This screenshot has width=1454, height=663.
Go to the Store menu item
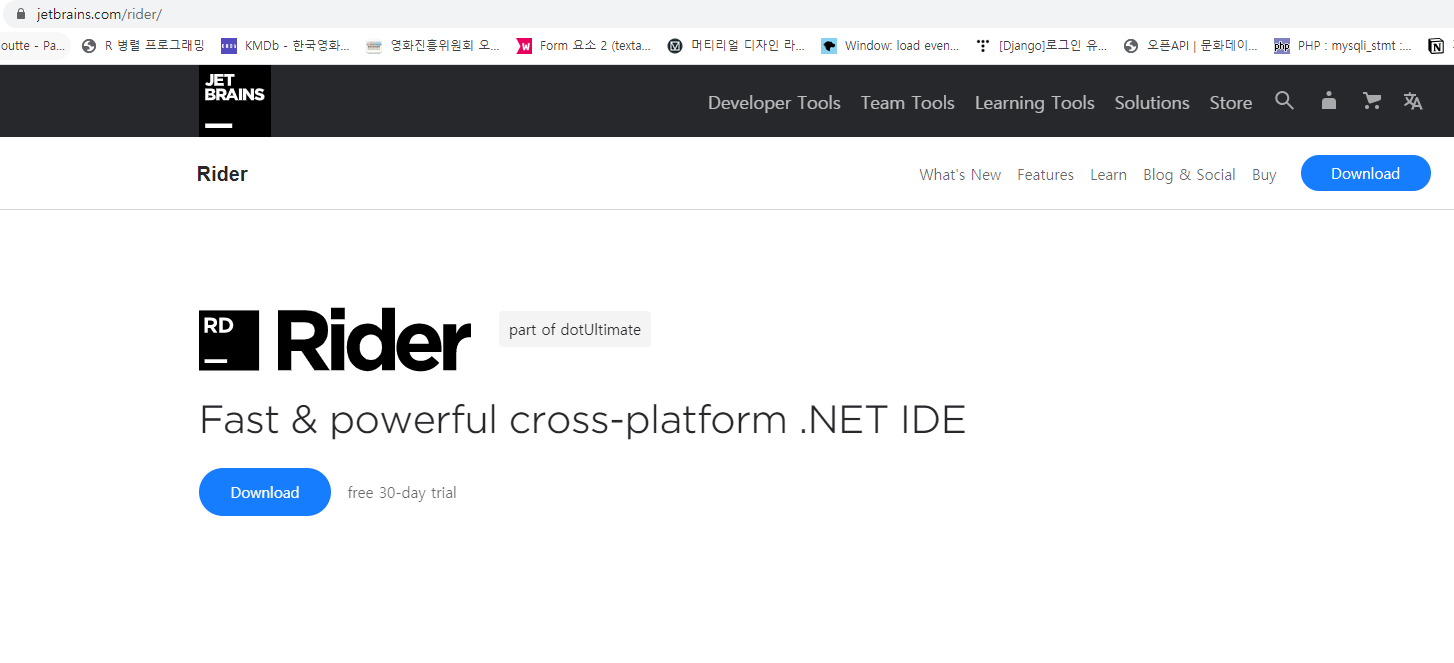click(1231, 102)
